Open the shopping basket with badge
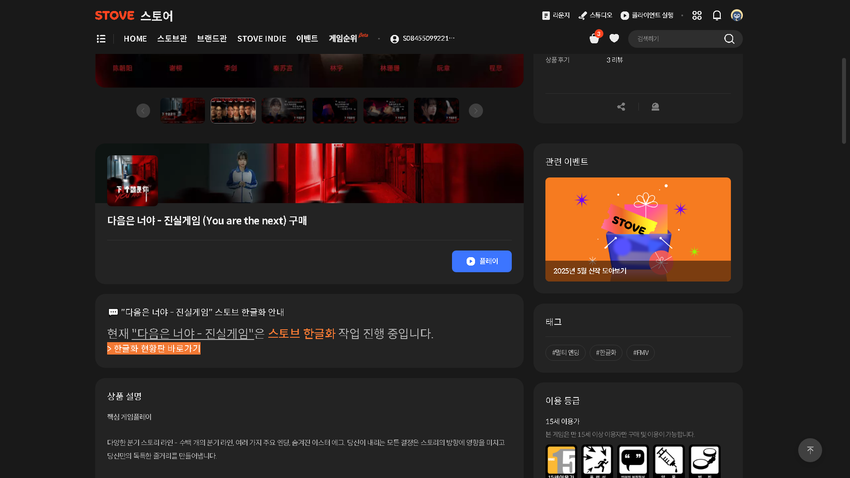The height and width of the screenshot is (478, 850). tap(595, 37)
